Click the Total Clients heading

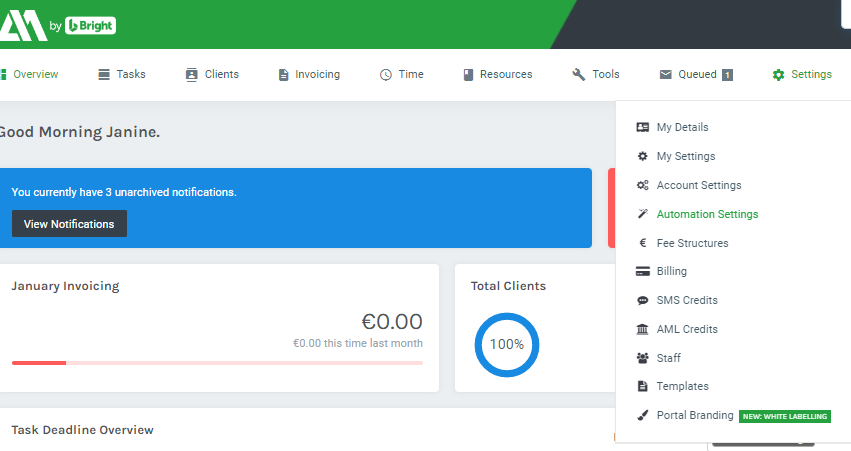[x=508, y=286]
